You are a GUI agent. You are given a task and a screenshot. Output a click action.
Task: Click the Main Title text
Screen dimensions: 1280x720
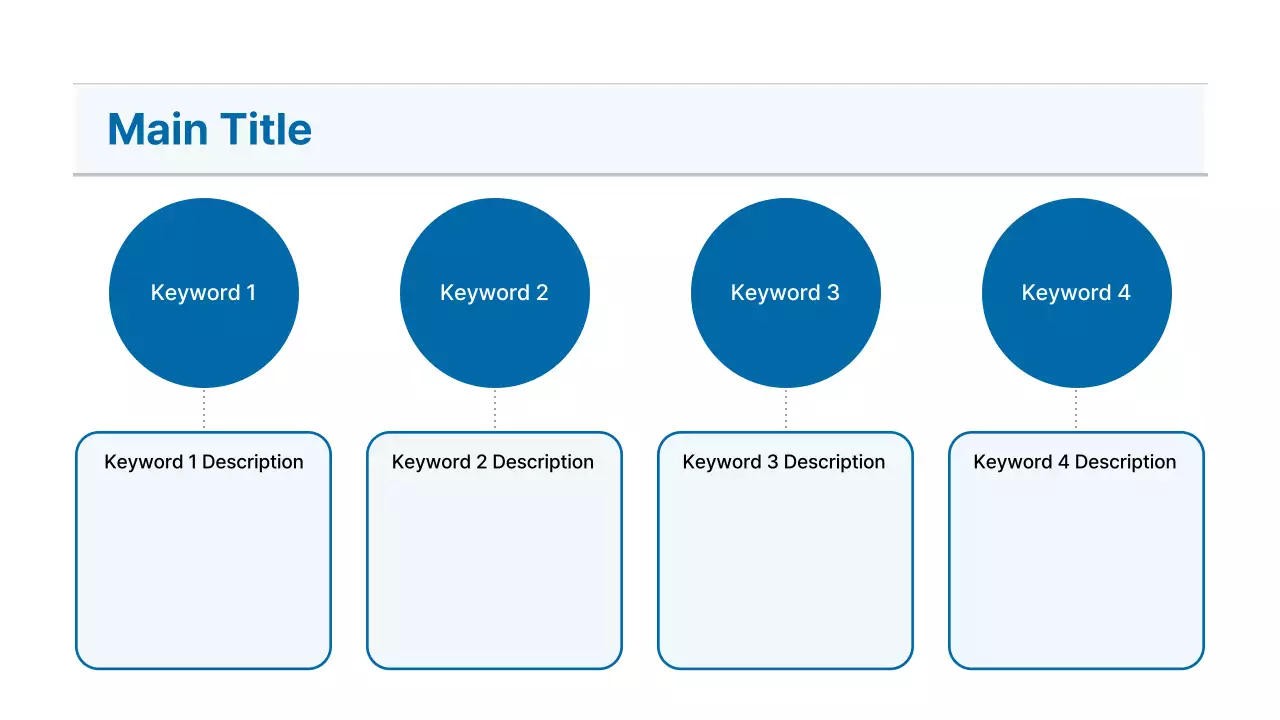[x=209, y=130]
